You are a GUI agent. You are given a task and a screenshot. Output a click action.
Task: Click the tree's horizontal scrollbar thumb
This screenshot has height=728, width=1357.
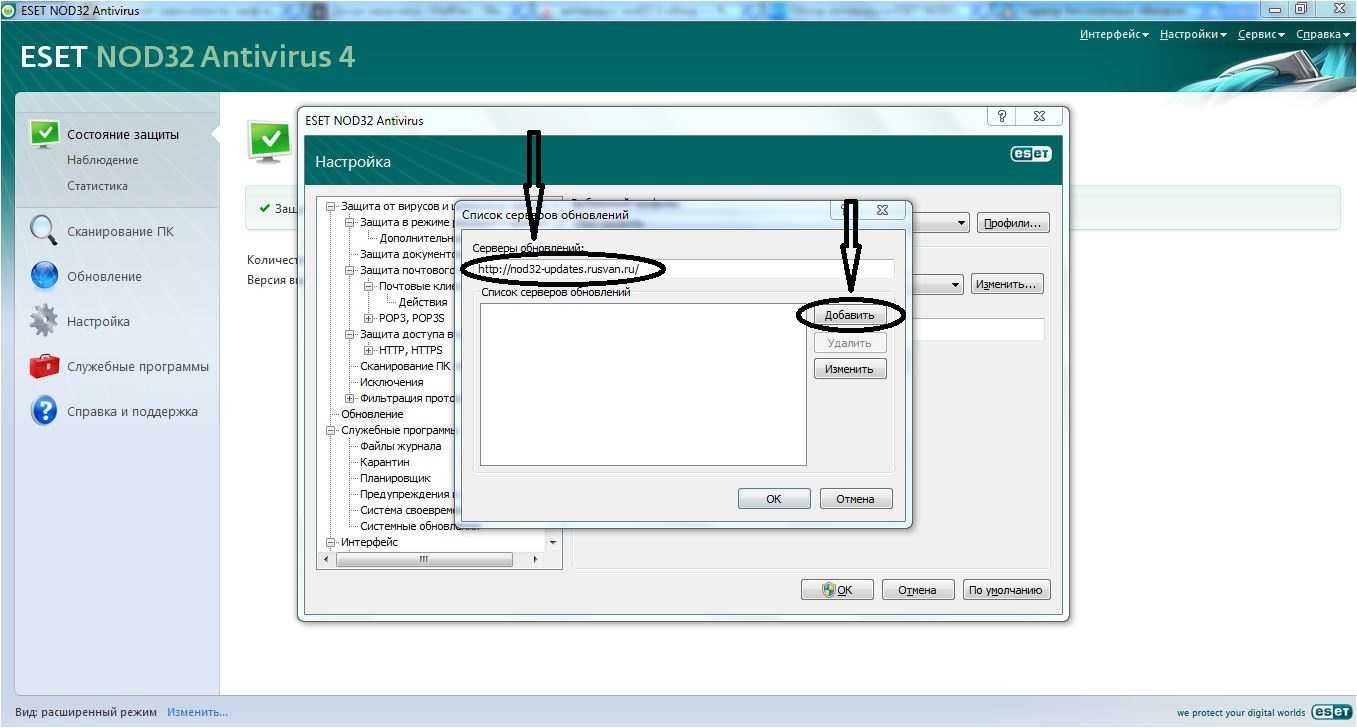coord(424,560)
